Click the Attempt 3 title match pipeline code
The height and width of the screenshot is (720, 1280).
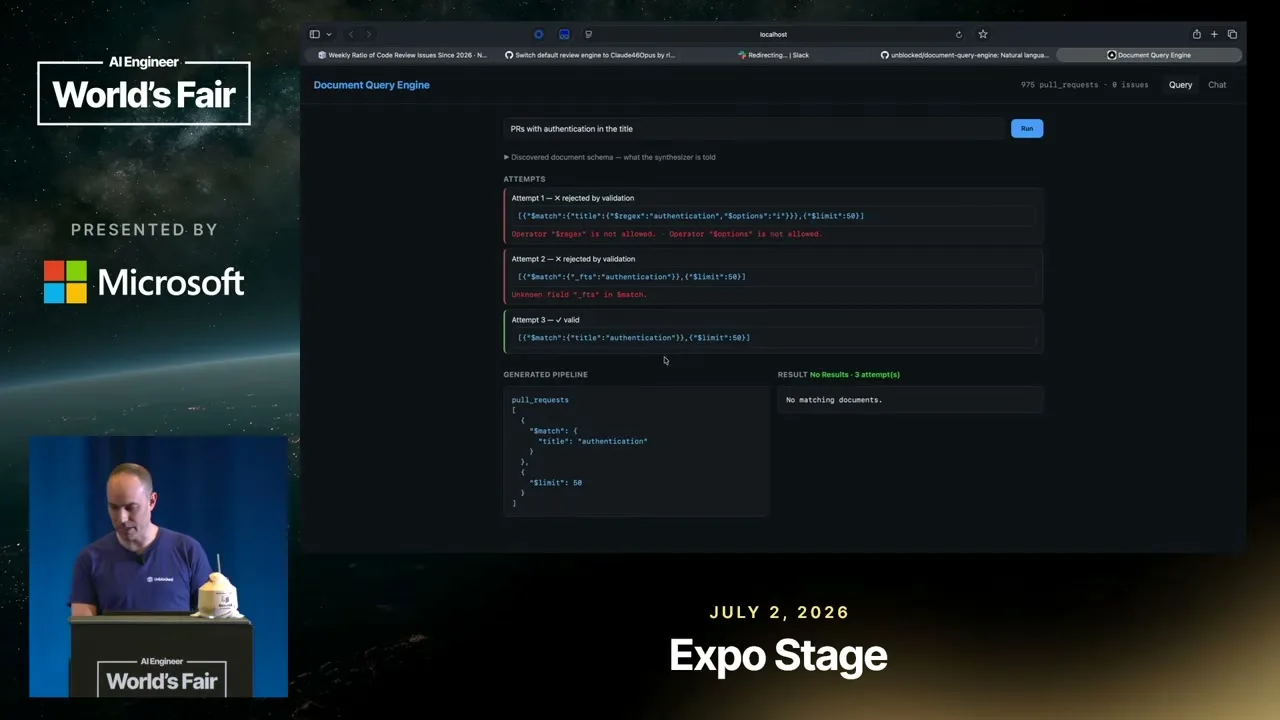point(634,338)
